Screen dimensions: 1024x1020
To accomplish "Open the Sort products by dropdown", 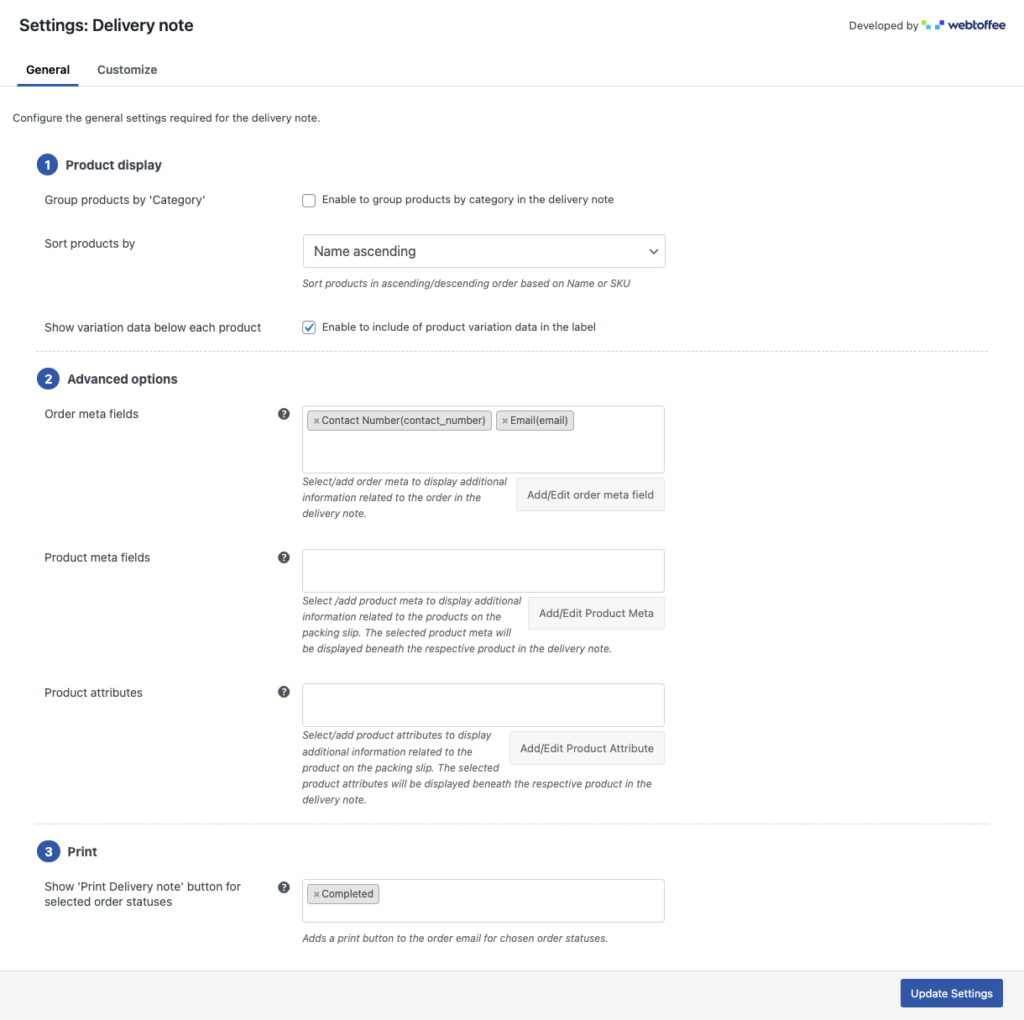I will pos(483,251).
